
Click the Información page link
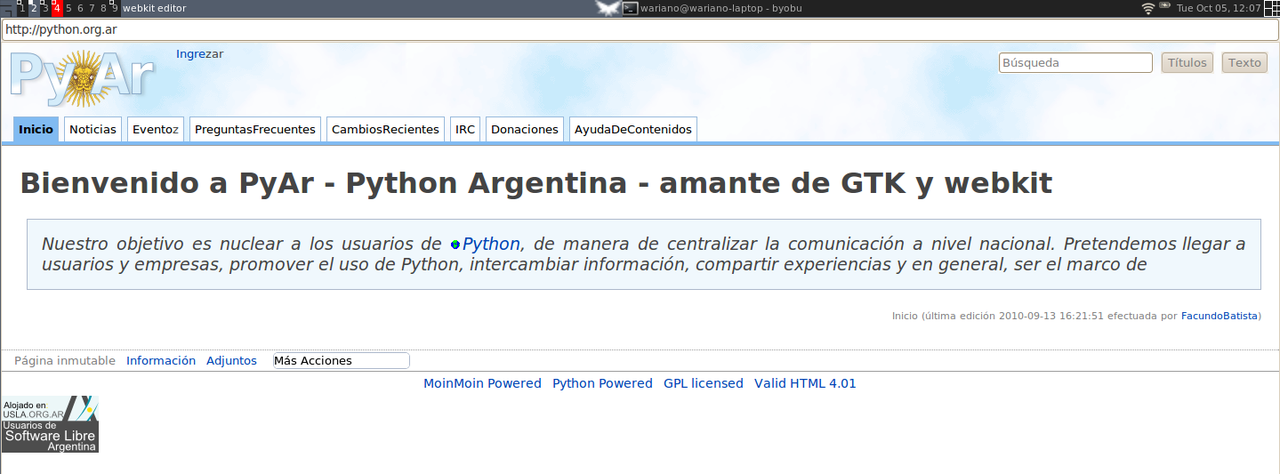coord(161,361)
